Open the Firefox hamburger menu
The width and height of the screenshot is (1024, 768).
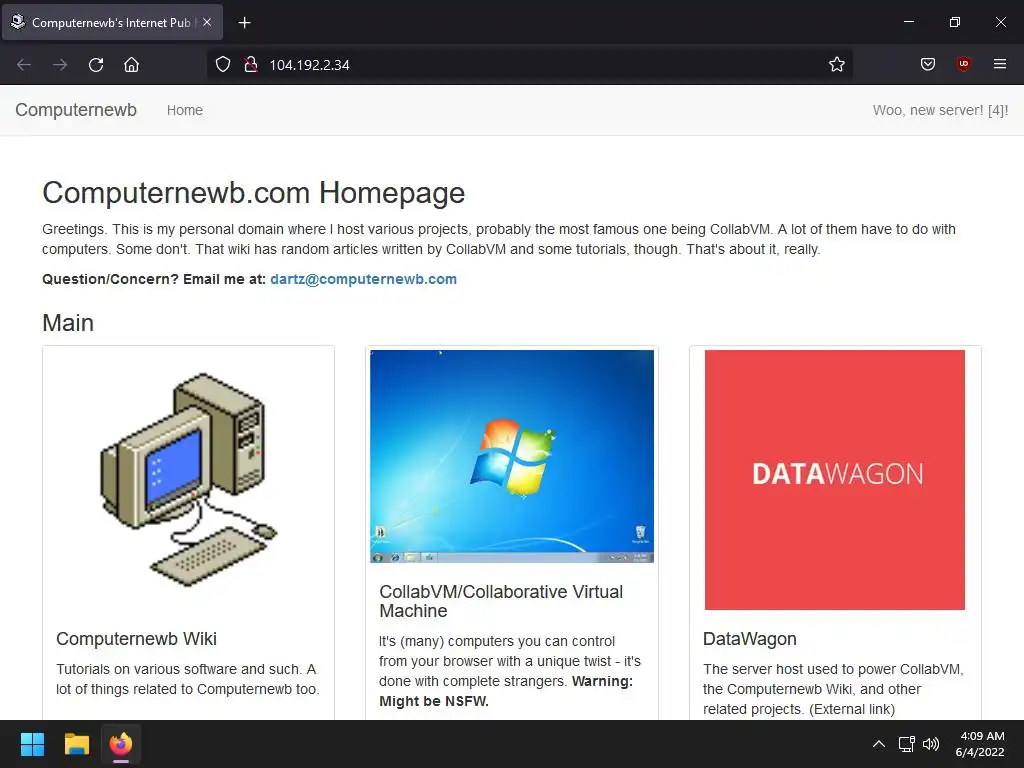(x=999, y=64)
